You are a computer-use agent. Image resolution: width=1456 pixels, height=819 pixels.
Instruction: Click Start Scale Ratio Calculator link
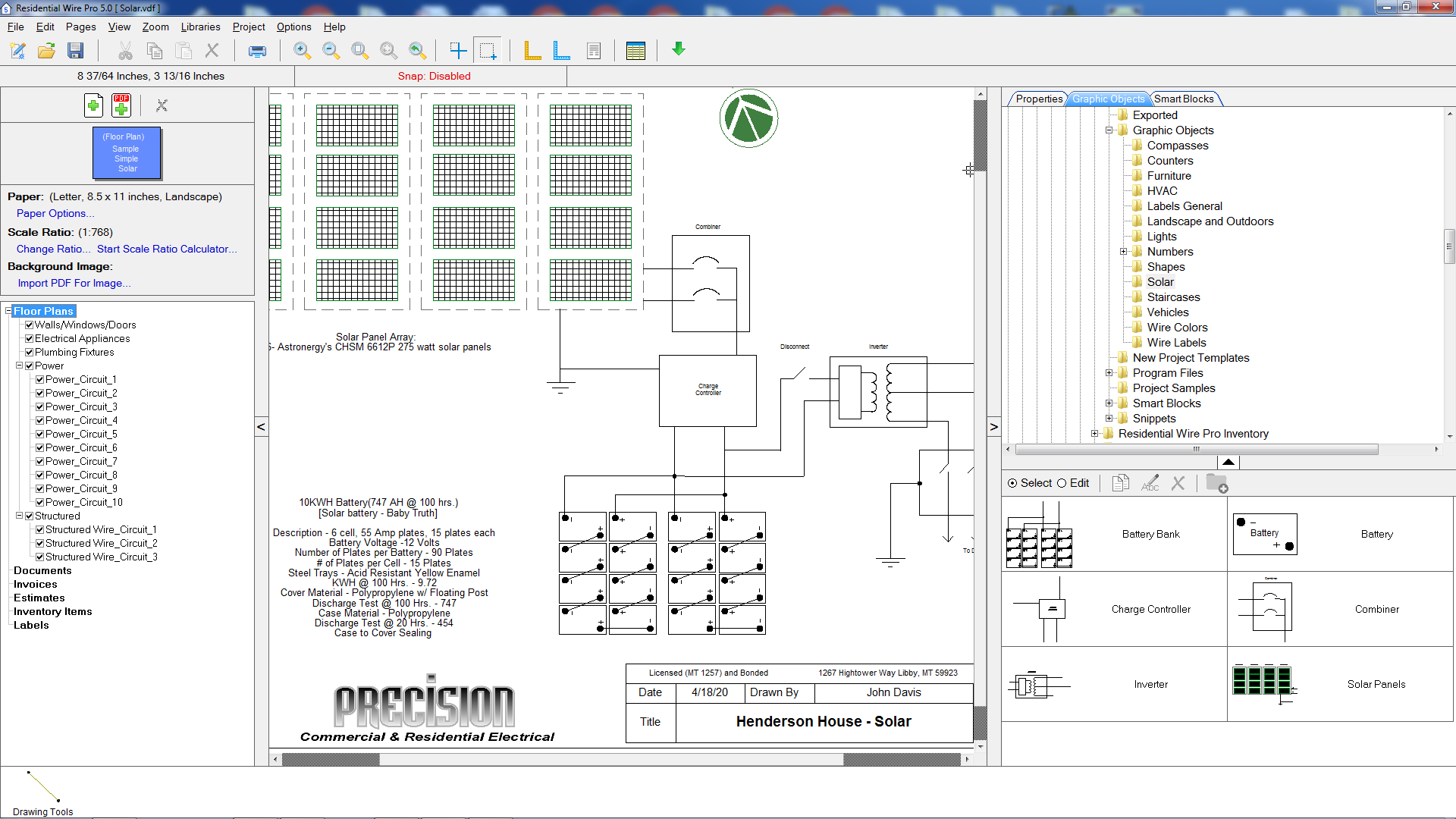pyautogui.click(x=167, y=249)
